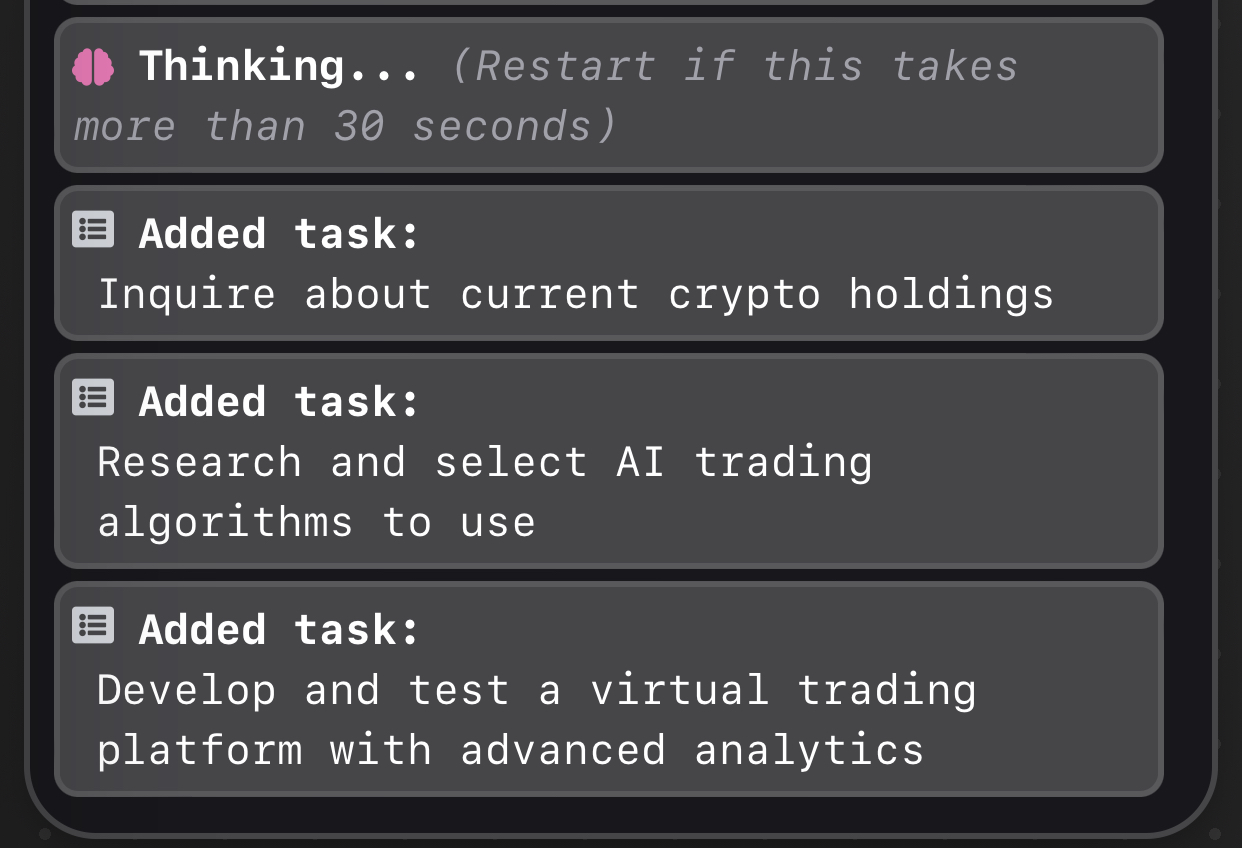Click the "algorithms to use" line
The height and width of the screenshot is (848, 1242).
(x=316, y=523)
